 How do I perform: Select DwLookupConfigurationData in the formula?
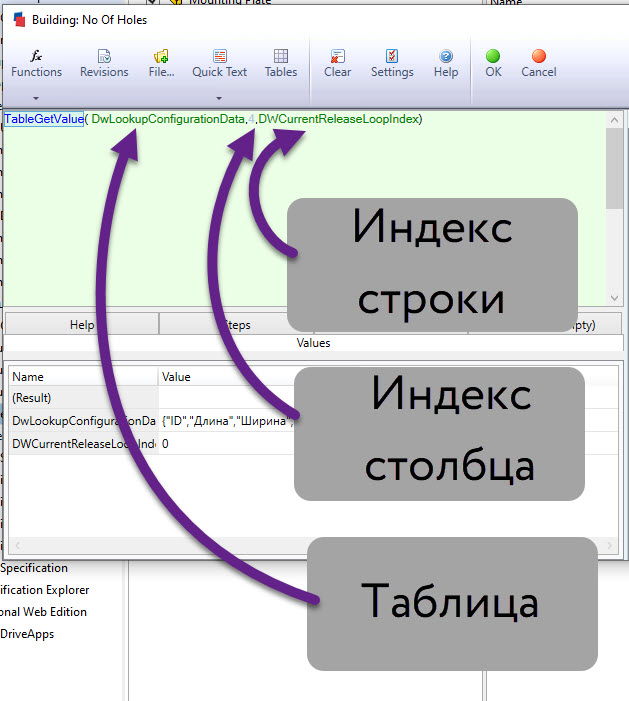168,119
